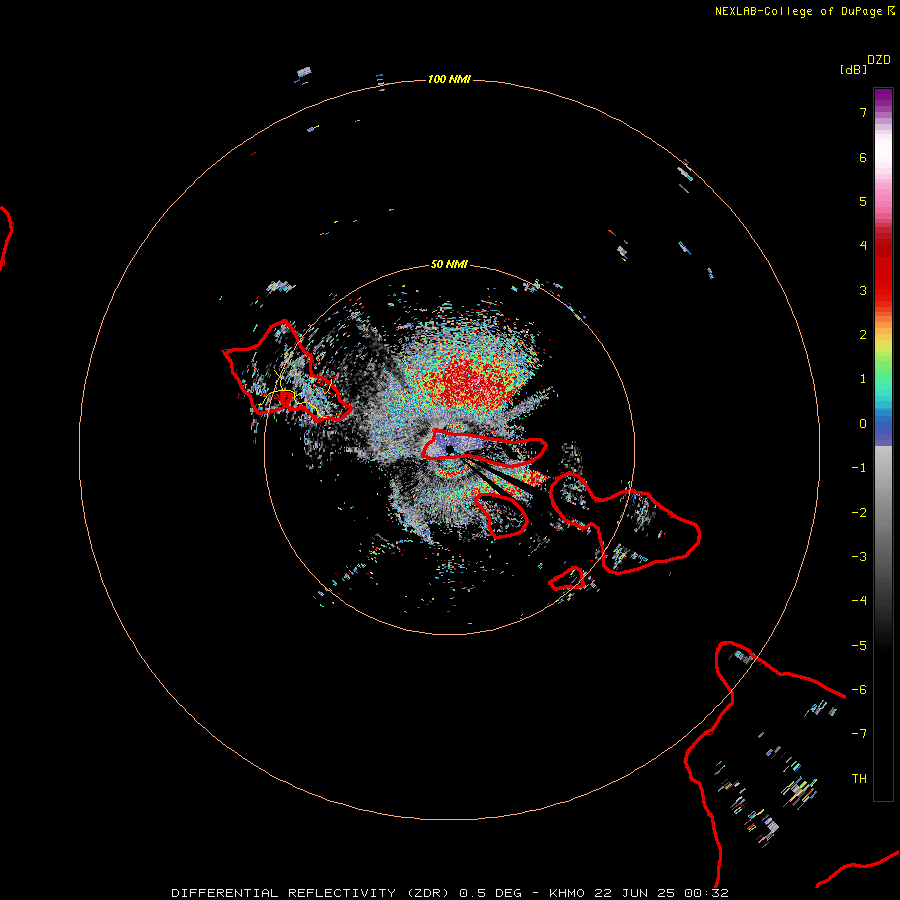Click the -2 value on color scale
Screen dimensions: 900x900
click(859, 513)
